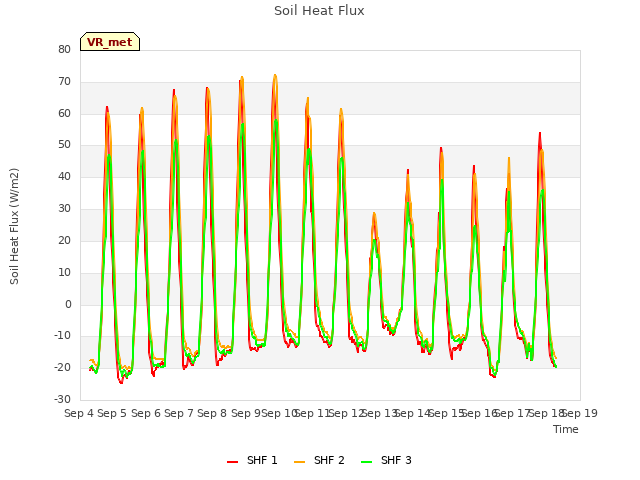
Task: Click the 70 y-axis tick label
Action: click(x=64, y=82)
